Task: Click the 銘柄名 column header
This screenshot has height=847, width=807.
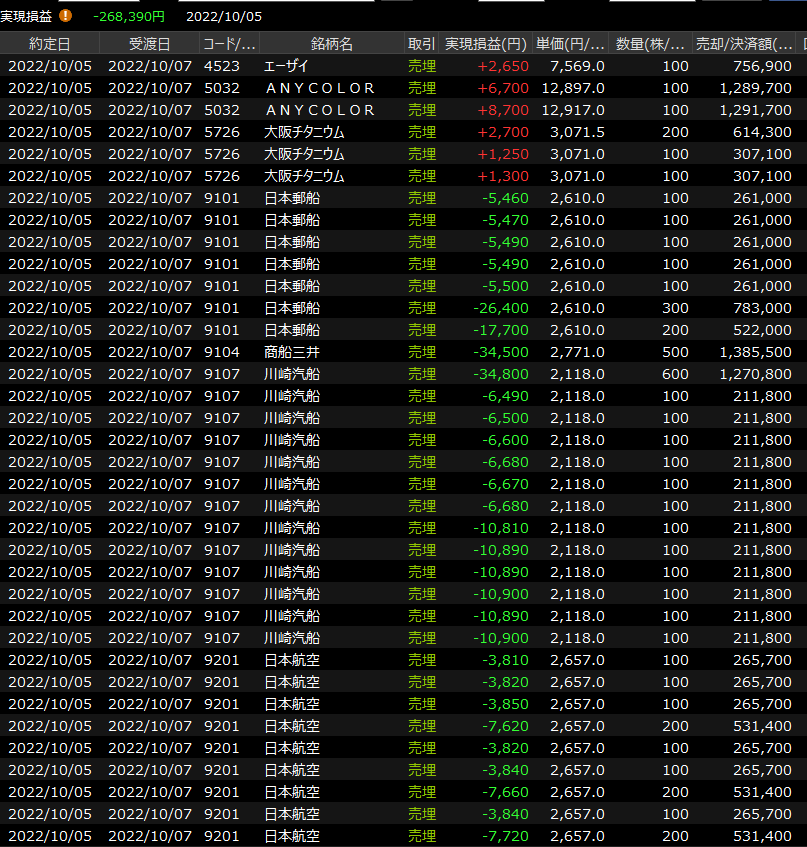Action: click(331, 44)
